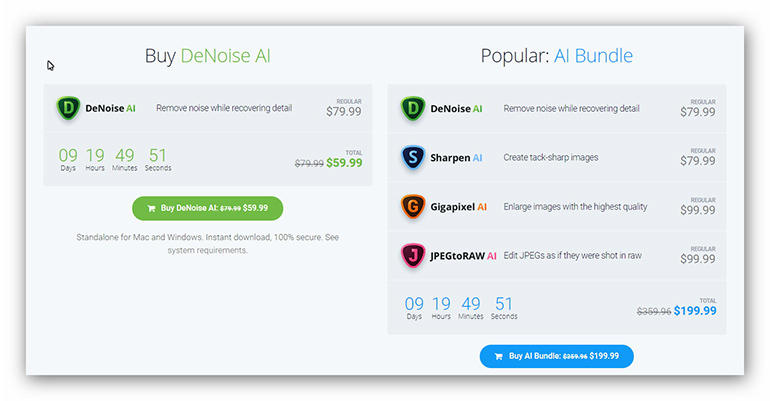
Task: Click the Seconds countdown in AI Bundle panel
Action: [504, 306]
